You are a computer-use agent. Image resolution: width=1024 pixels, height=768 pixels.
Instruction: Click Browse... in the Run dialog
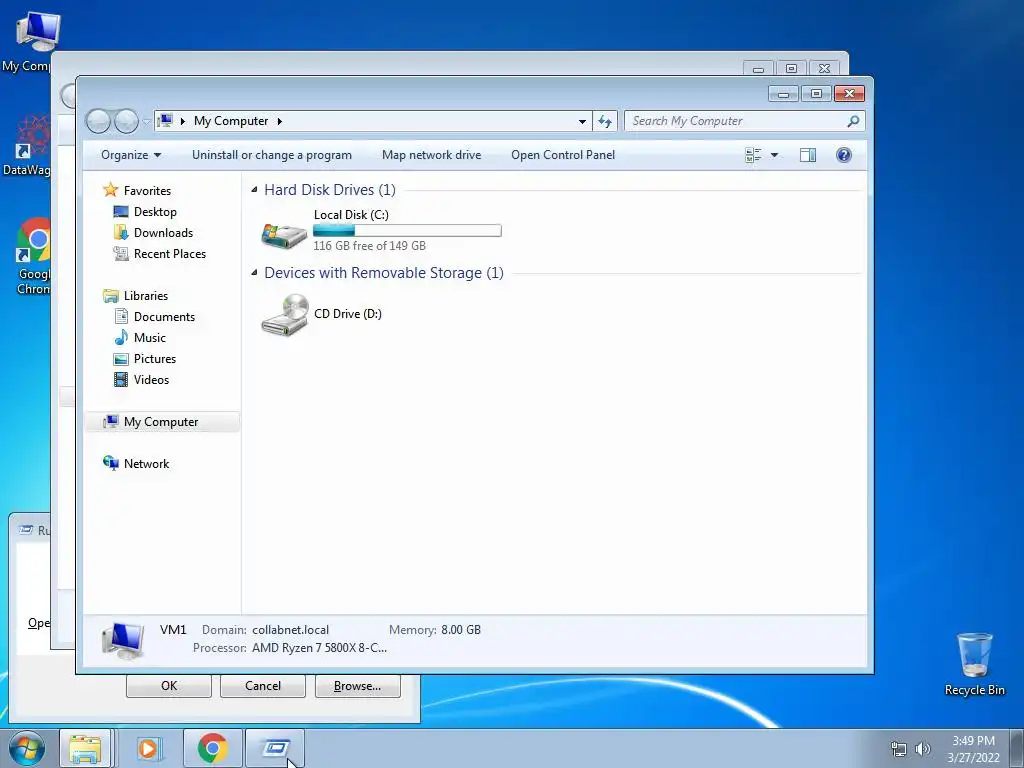(x=357, y=686)
